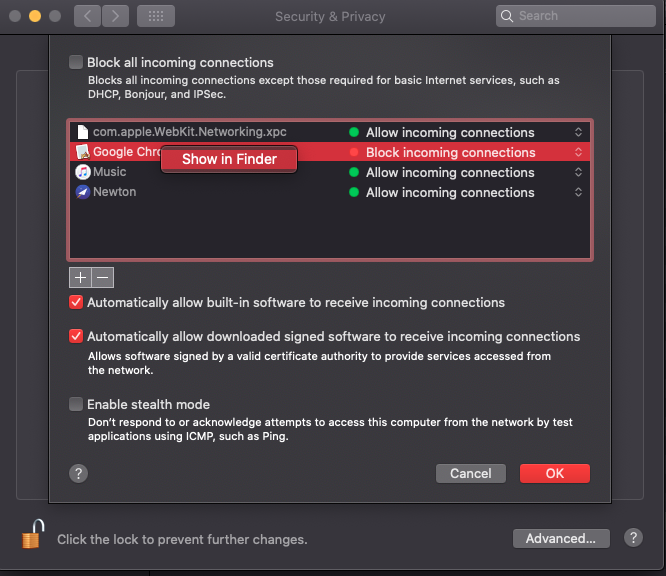Screen dimensions: 666x576
Task: Confirm firewall options with OK
Action: (x=554, y=473)
